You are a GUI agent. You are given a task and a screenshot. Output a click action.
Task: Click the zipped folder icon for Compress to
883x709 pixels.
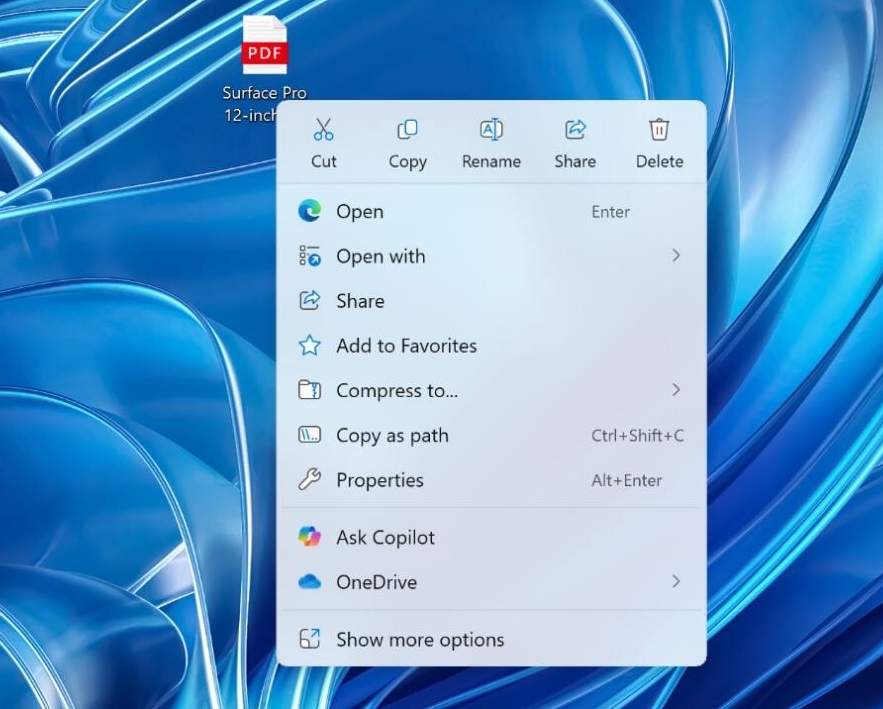pyautogui.click(x=309, y=390)
